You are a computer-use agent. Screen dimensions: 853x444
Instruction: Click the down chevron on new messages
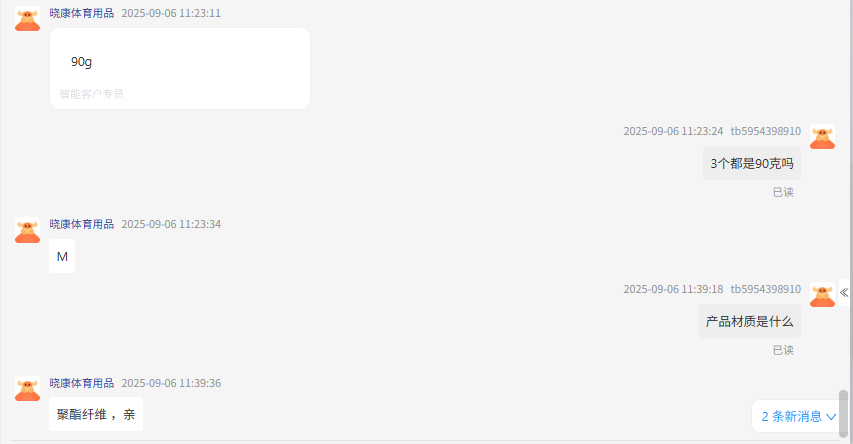coord(831,417)
